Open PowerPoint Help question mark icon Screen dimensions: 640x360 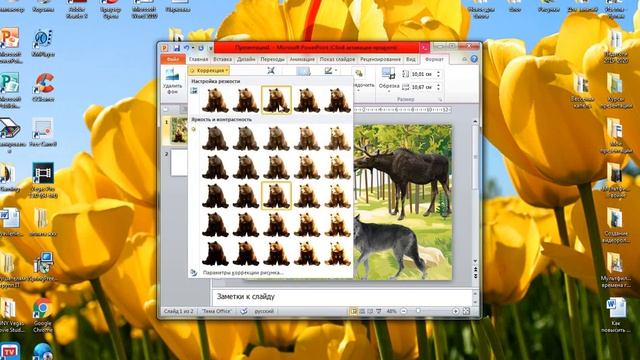[474, 59]
